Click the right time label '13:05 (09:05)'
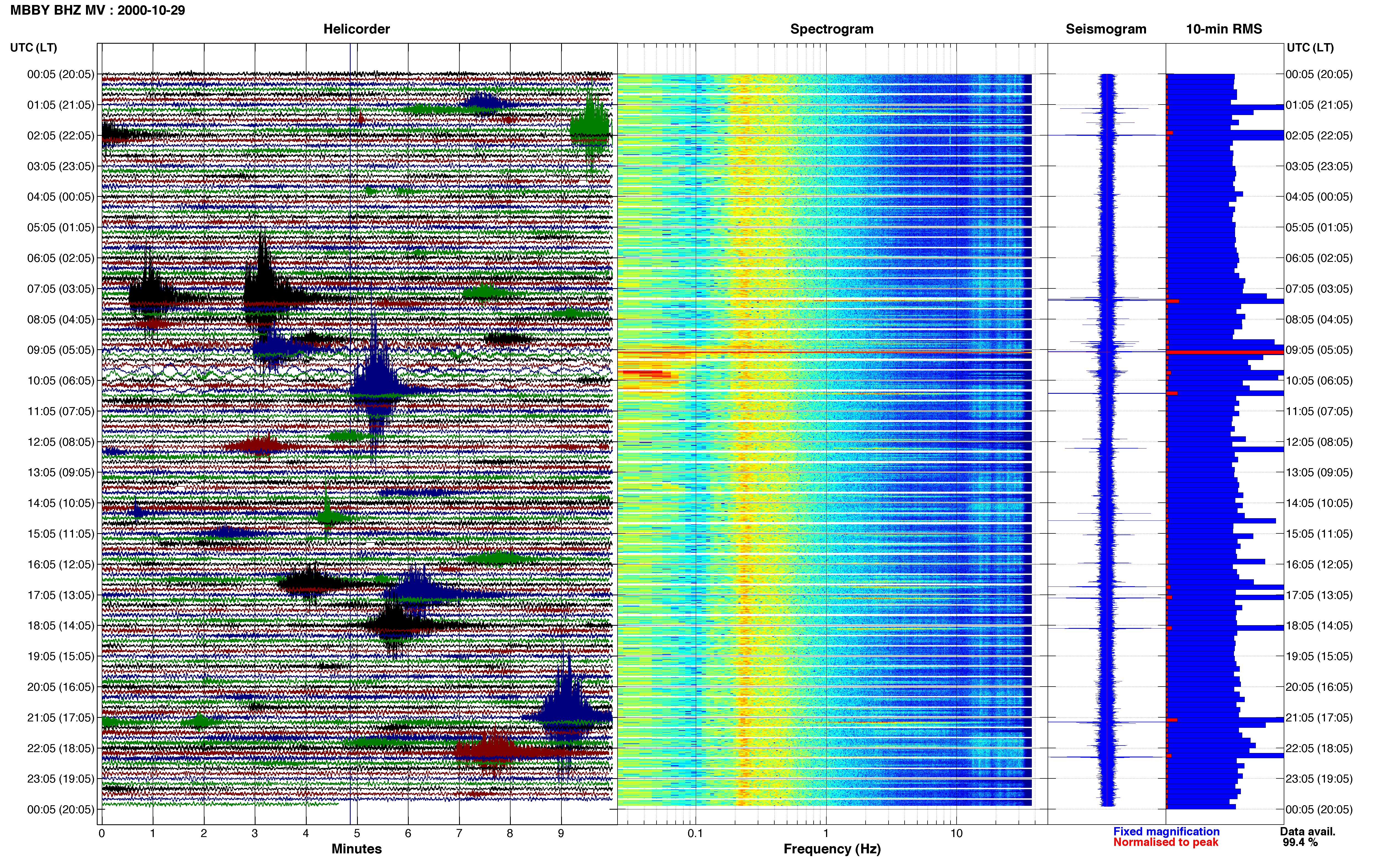This screenshot has width=1388, height=868. click(1319, 473)
